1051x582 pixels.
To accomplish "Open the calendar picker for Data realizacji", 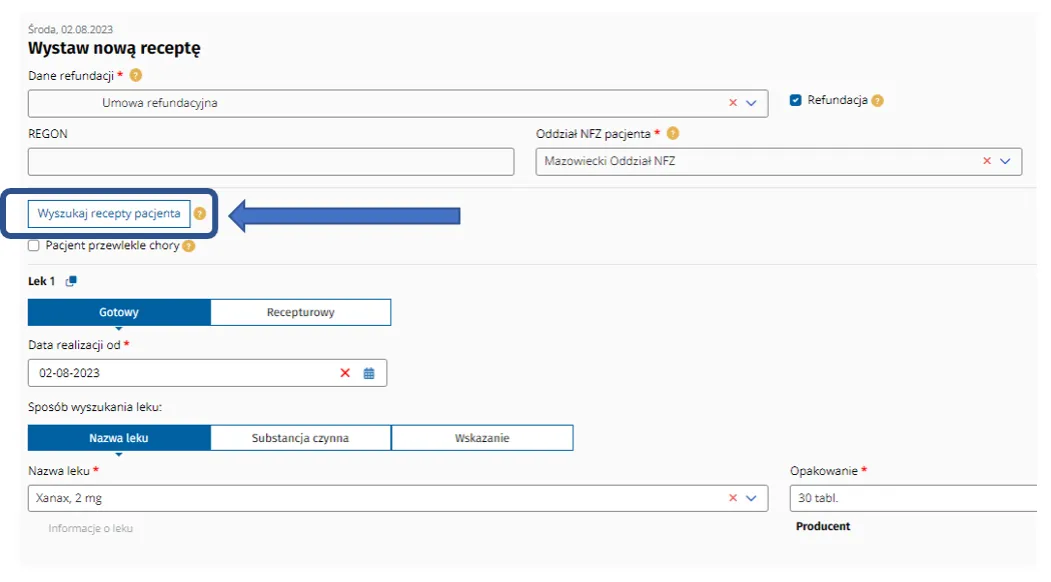I will pyautogui.click(x=369, y=373).
